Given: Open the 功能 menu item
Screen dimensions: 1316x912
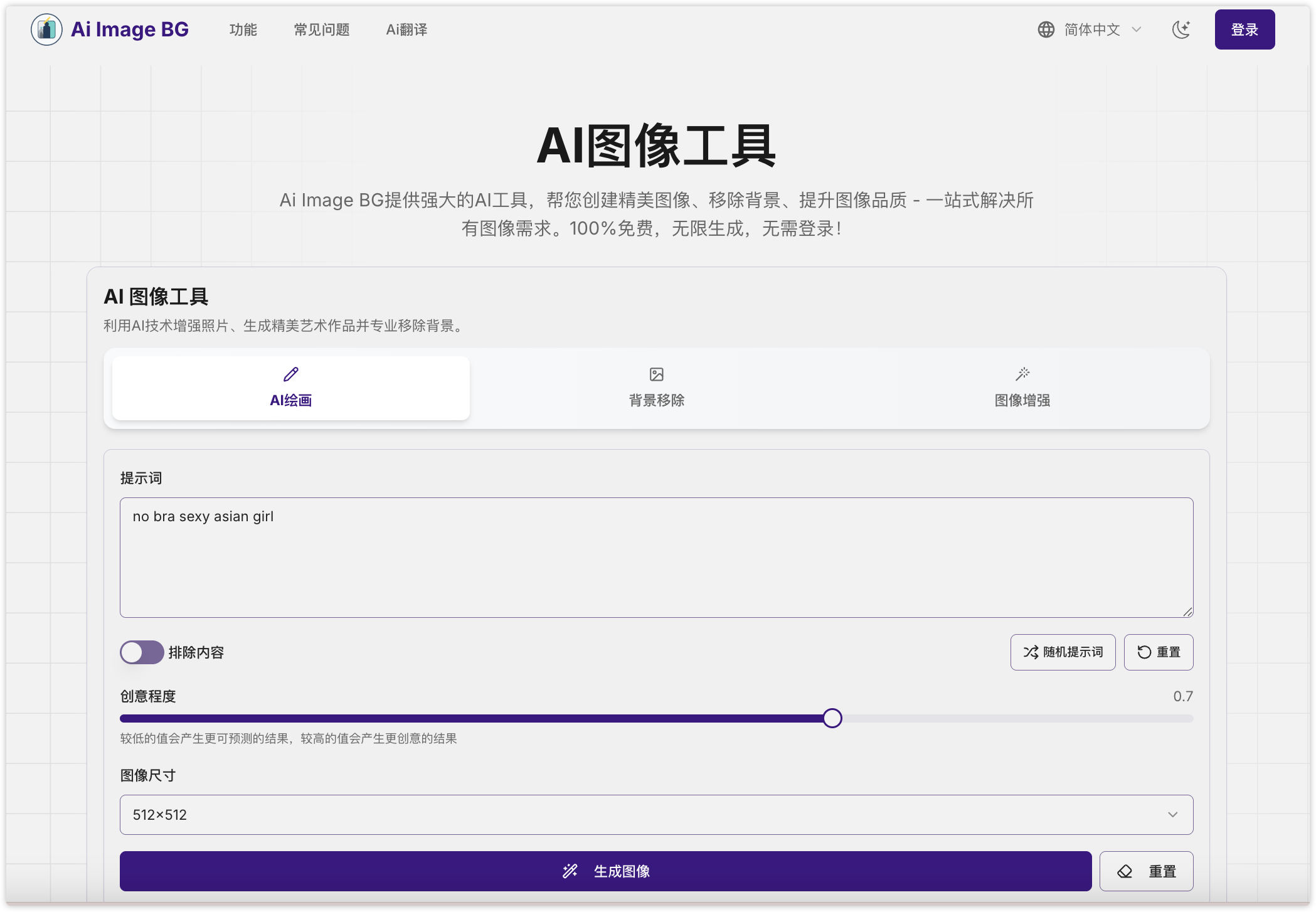Looking at the screenshot, I should point(243,29).
